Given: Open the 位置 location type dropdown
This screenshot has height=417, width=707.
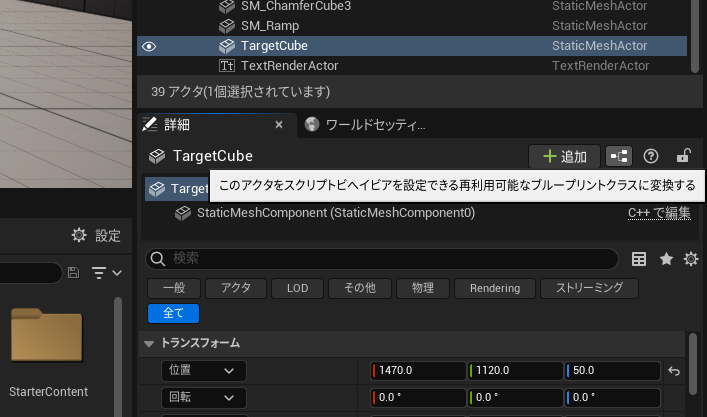Looking at the screenshot, I should coord(204,371).
